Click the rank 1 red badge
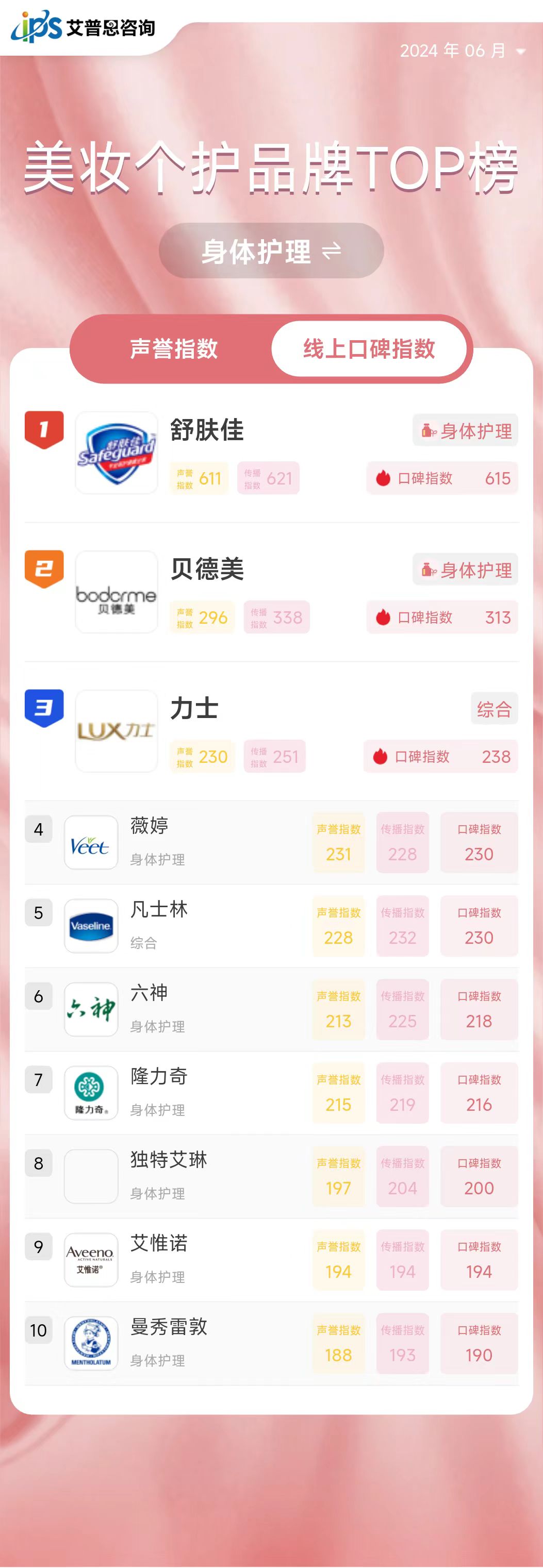Viewport: 543px width, 1568px height. [44, 429]
